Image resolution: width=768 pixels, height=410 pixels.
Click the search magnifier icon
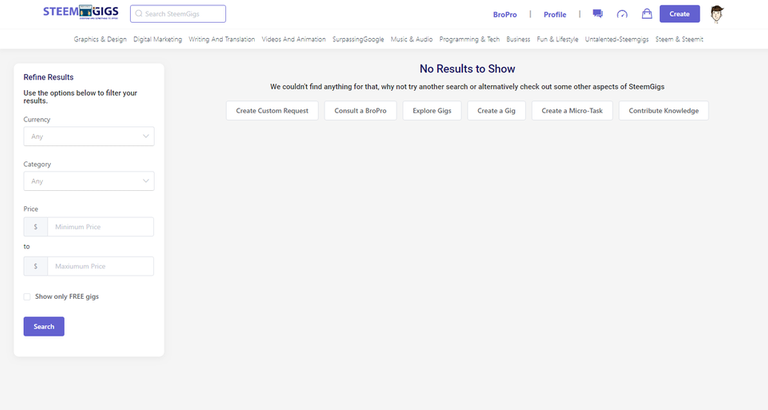pos(139,14)
